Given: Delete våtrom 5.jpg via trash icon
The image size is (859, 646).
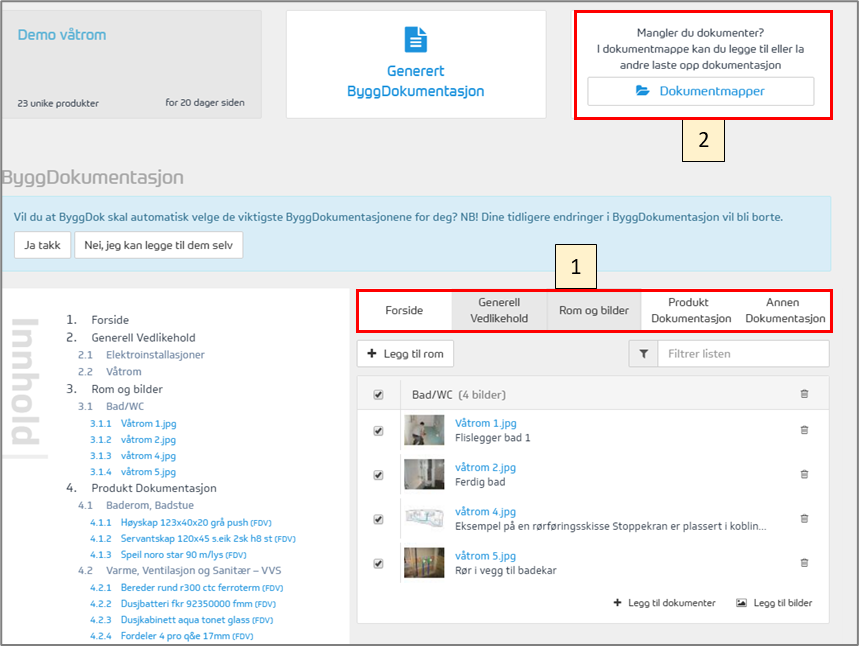Looking at the screenshot, I should point(804,563).
